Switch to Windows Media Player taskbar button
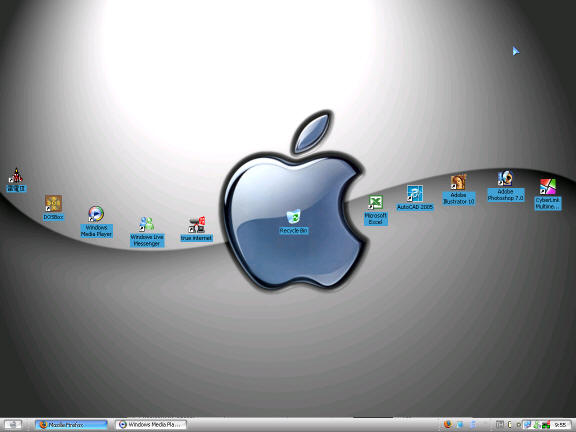 tap(151, 425)
